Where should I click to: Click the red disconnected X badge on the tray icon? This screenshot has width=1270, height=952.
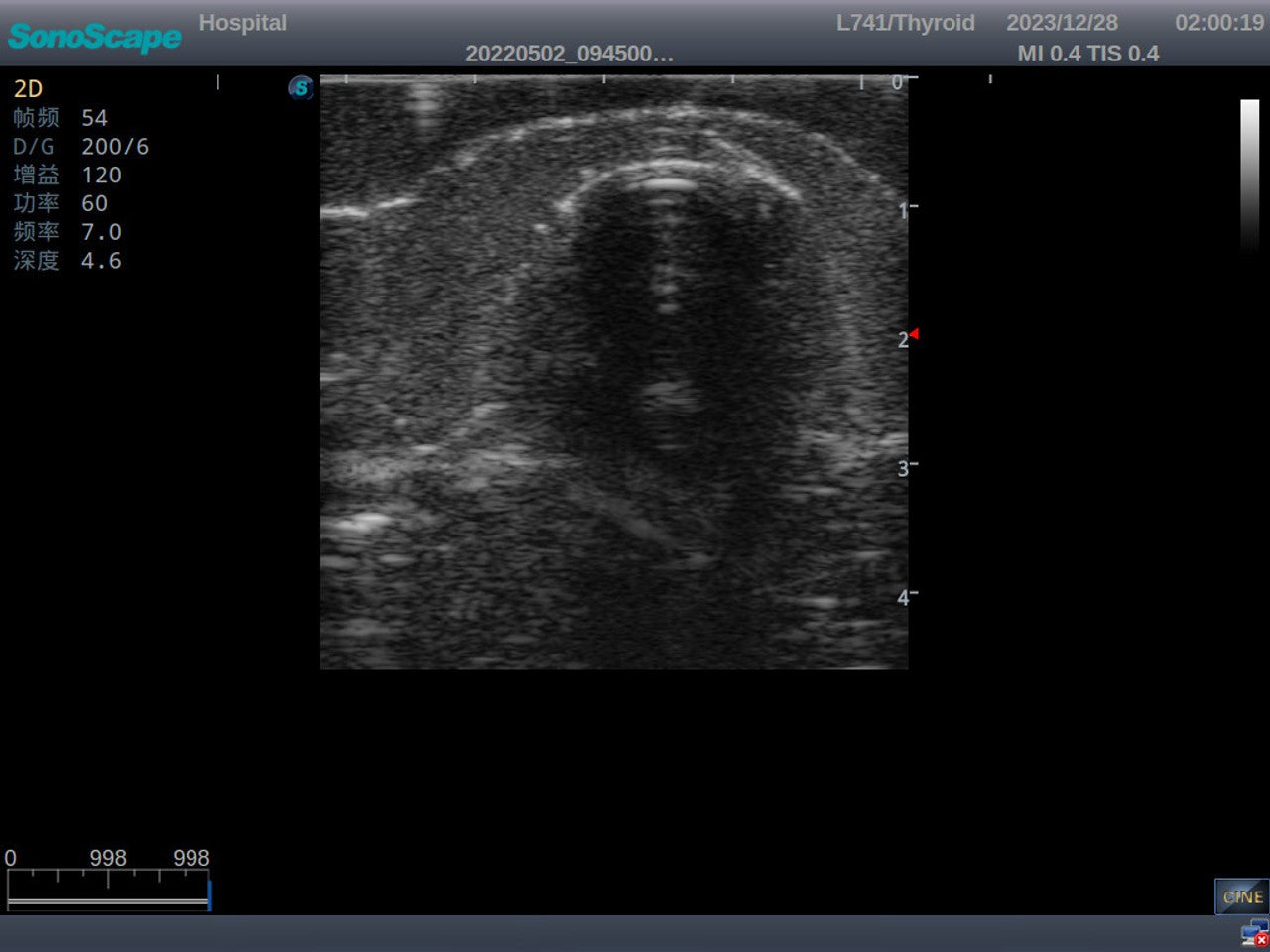[x=1259, y=940]
